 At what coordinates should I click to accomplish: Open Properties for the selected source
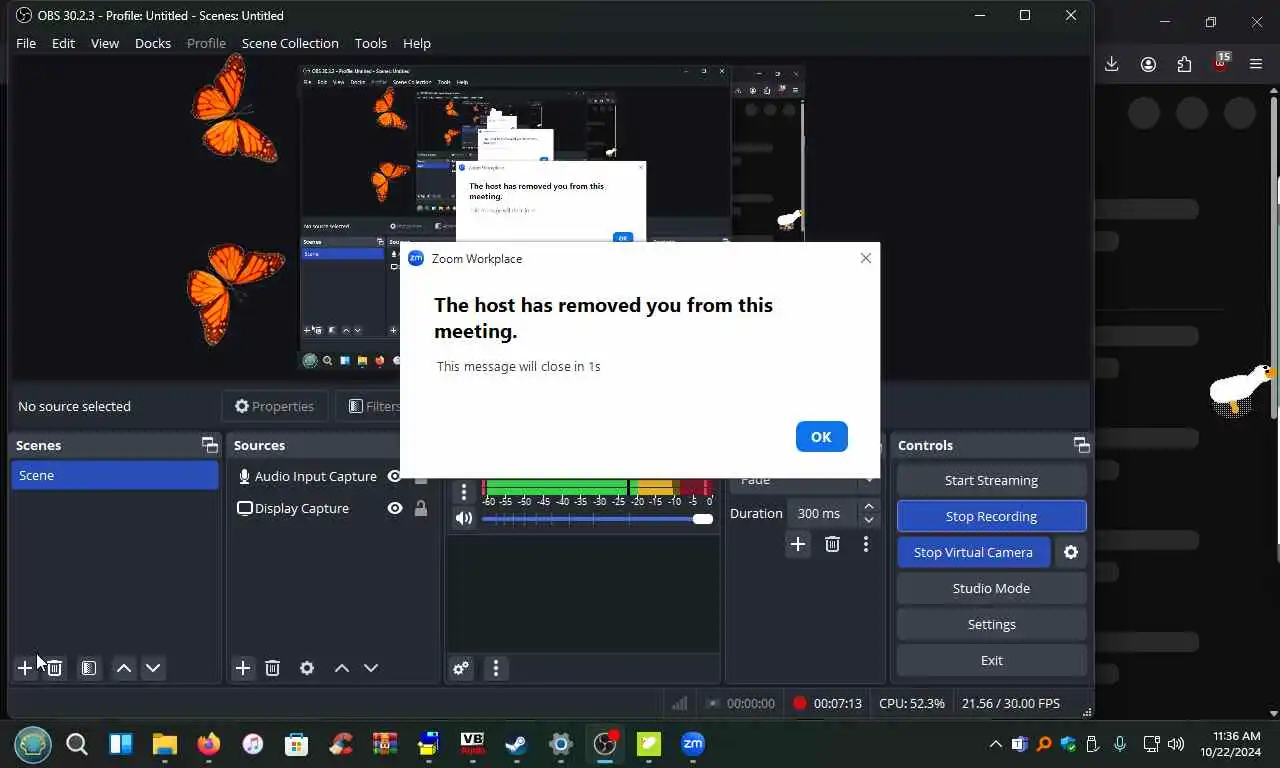point(274,406)
